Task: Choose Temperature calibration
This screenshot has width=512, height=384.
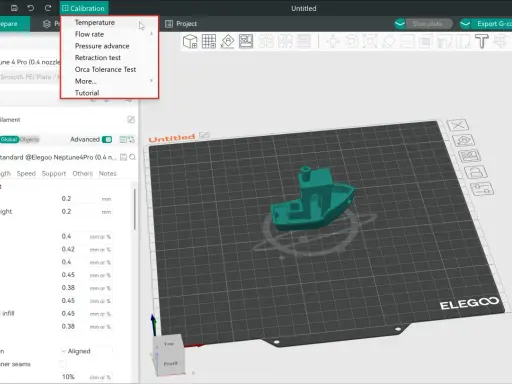Action: pyautogui.click(x=95, y=22)
